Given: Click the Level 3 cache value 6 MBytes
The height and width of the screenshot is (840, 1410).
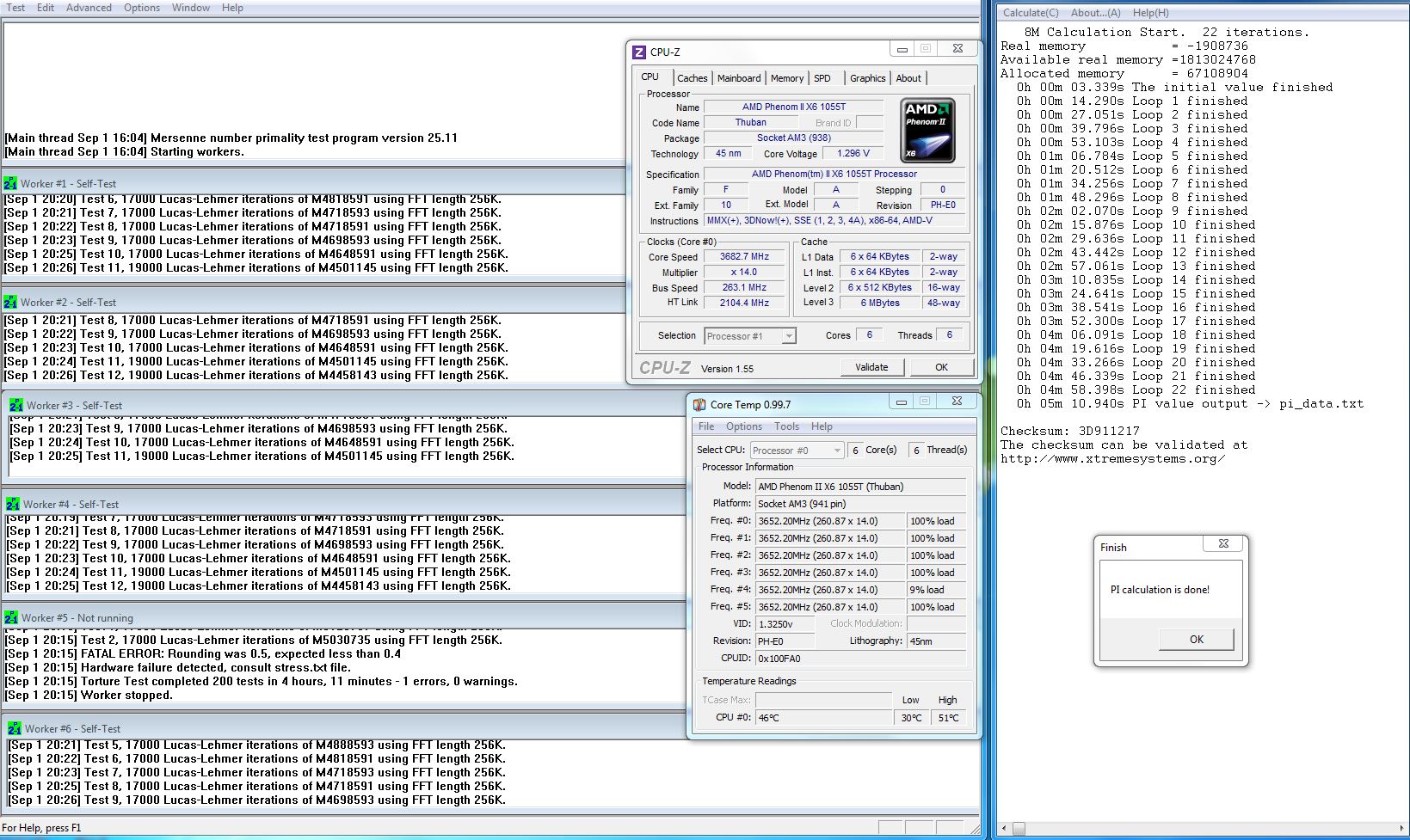Looking at the screenshot, I should (880, 303).
